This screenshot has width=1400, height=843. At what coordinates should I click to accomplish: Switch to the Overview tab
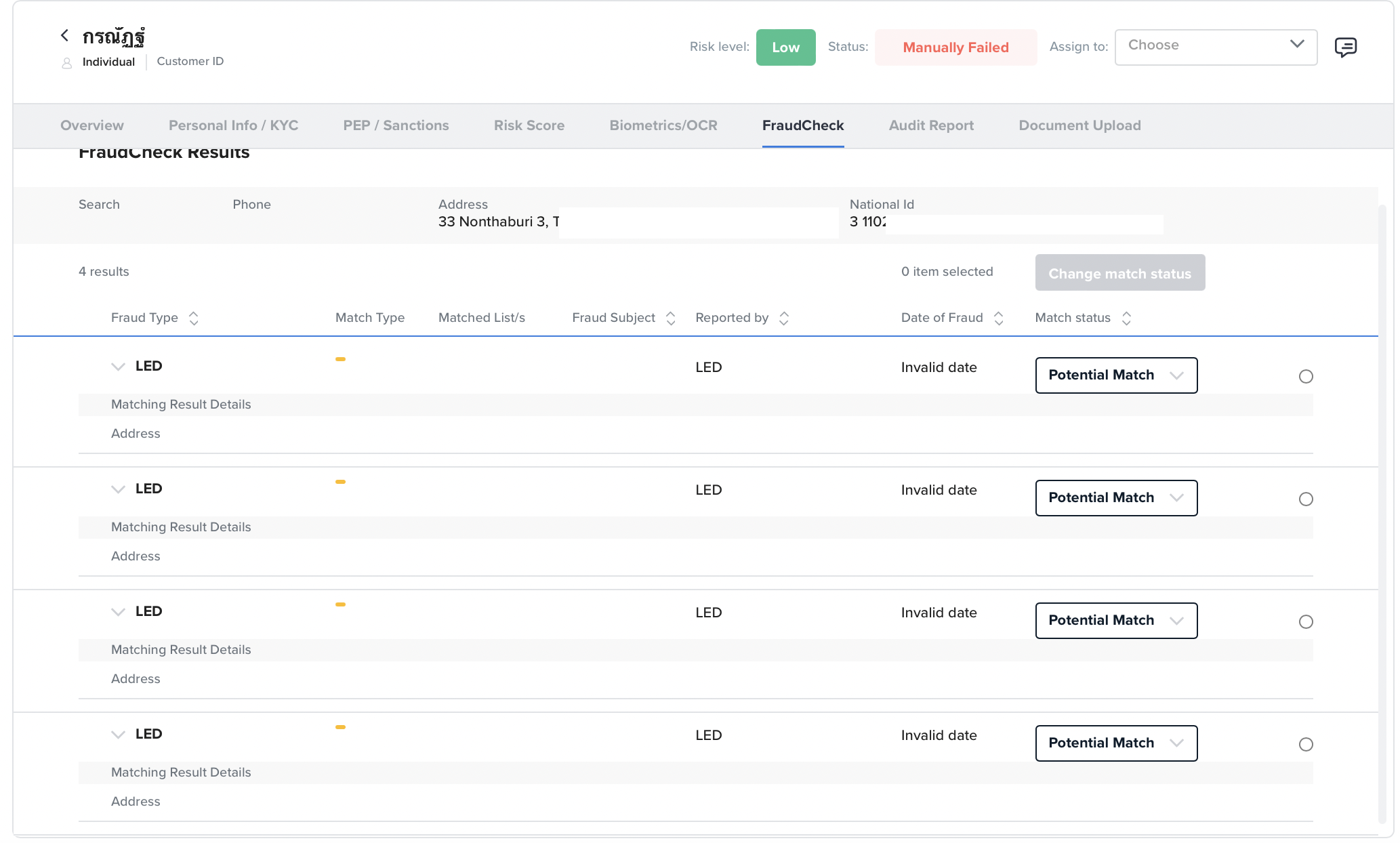tap(92, 125)
